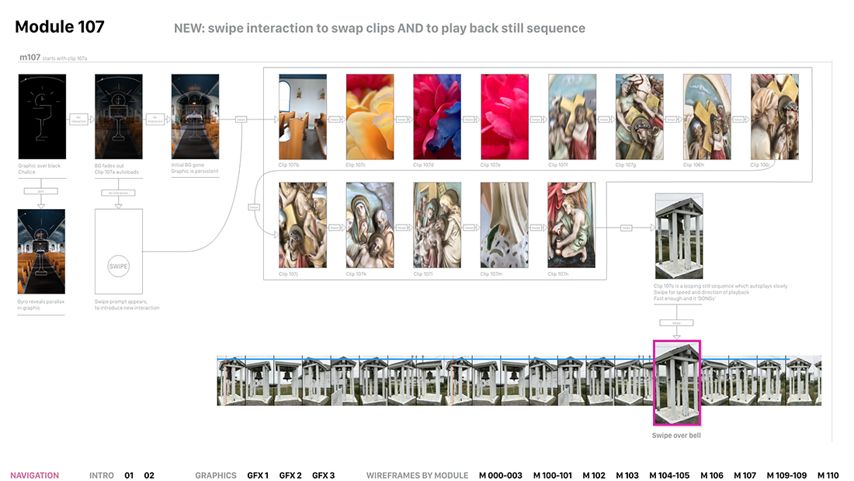The height and width of the screenshot is (481, 854).
Task: Navigate to M 109-109 wireframes
Action: [x=787, y=475]
